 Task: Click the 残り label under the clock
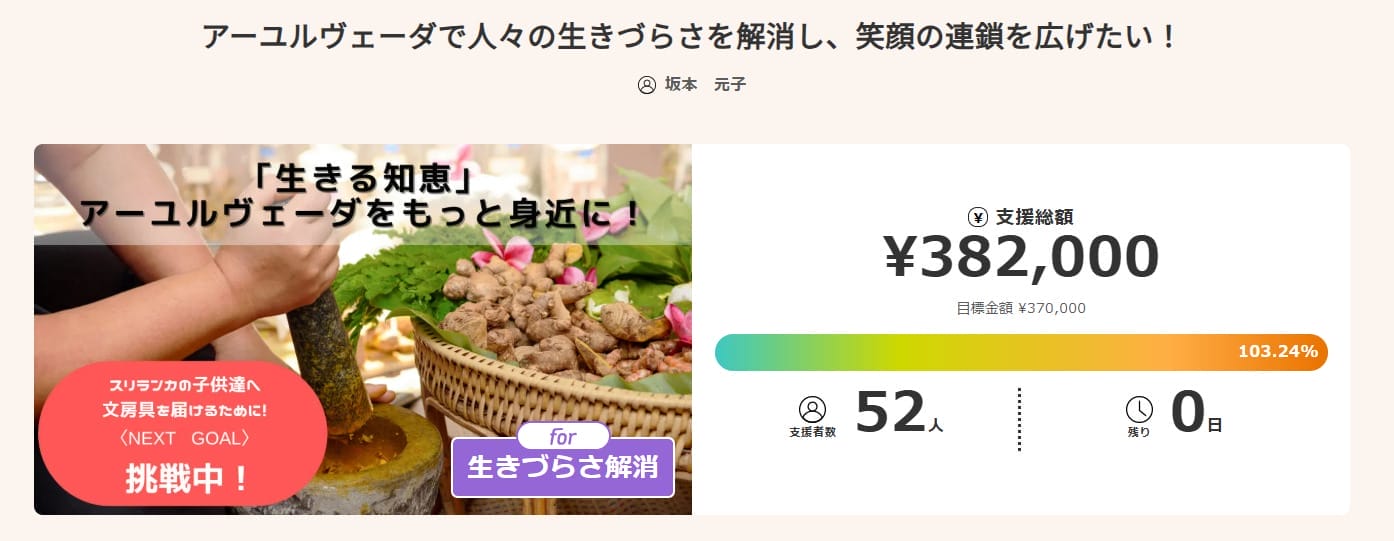tap(1139, 432)
